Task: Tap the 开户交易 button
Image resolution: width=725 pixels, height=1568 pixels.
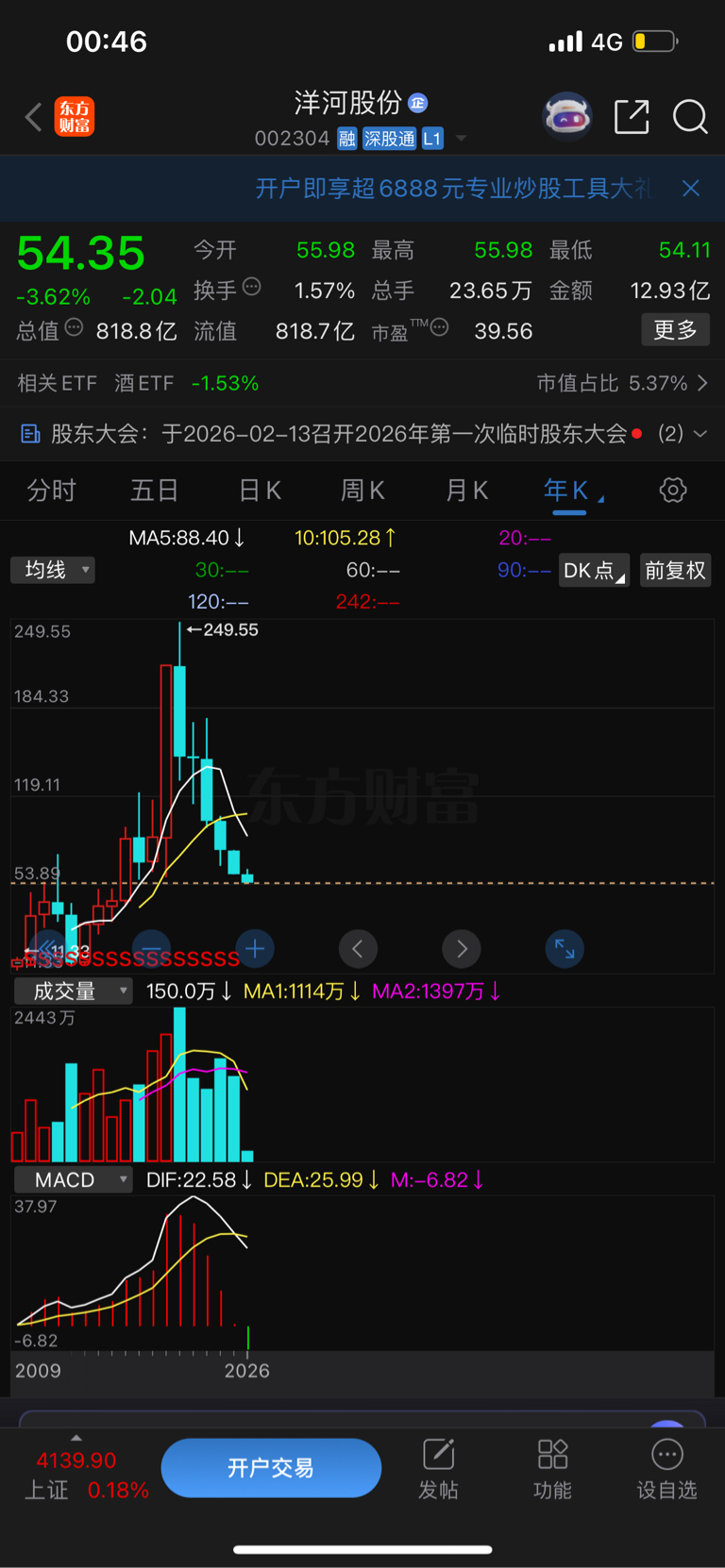Action: click(x=271, y=1468)
